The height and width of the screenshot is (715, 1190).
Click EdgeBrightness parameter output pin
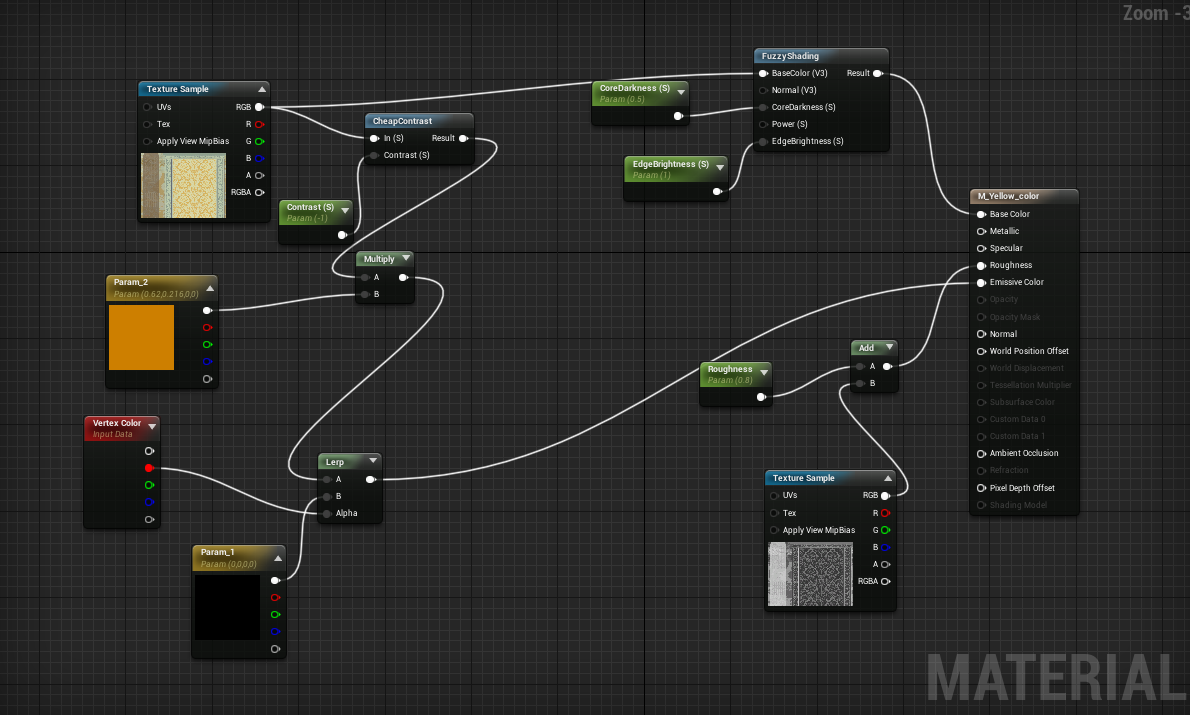pyautogui.click(x=716, y=192)
